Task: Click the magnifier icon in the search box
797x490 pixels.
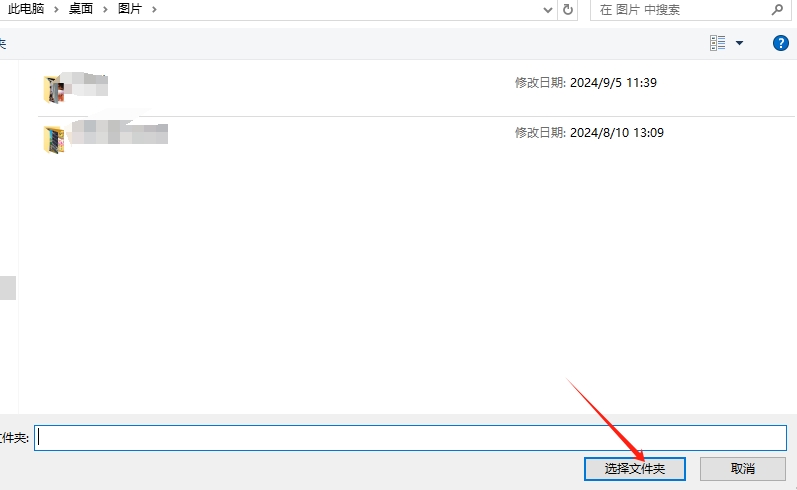Action: (777, 9)
